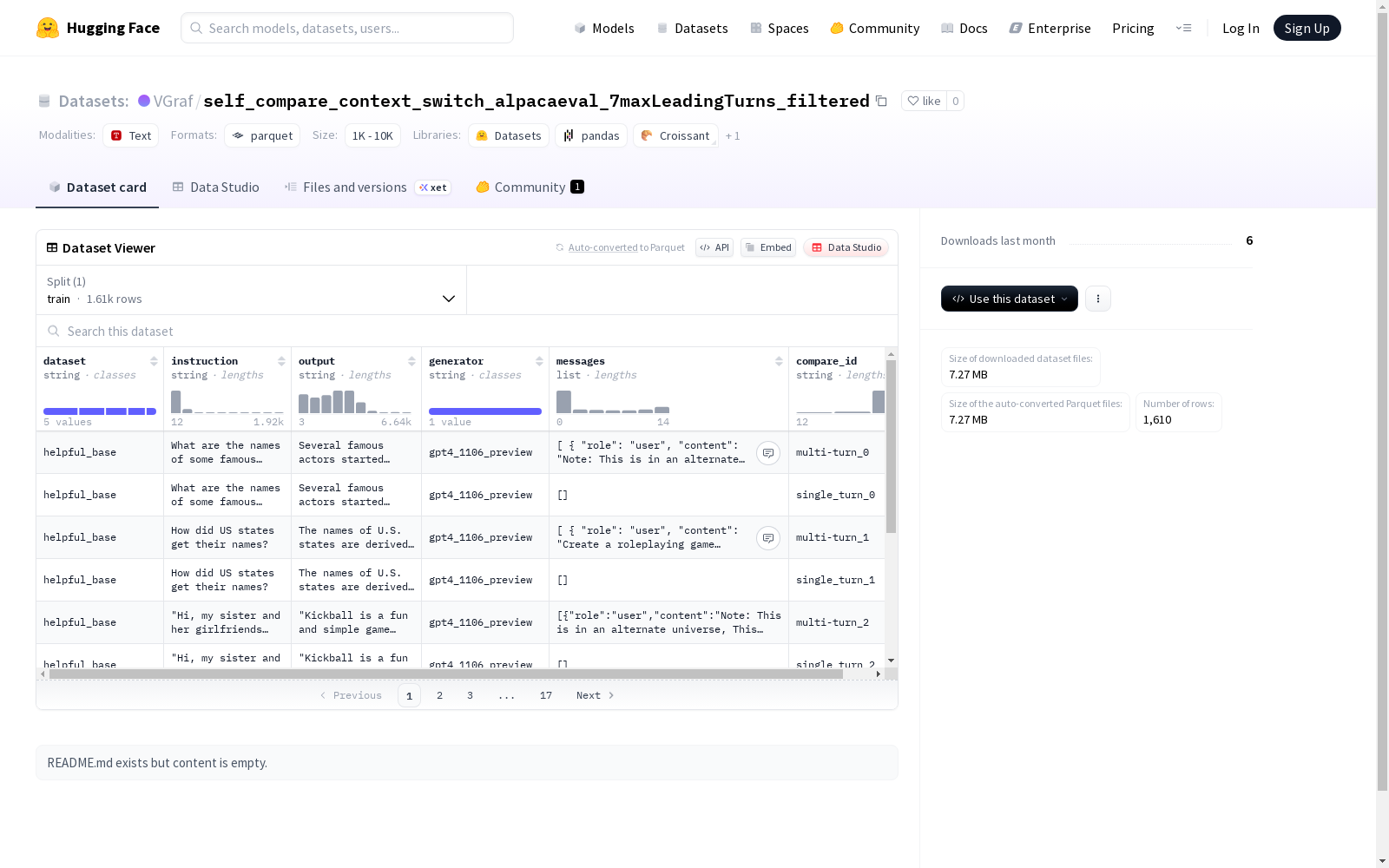1389x868 pixels.
Task: Go to page 3 of the table
Action: [x=470, y=695]
